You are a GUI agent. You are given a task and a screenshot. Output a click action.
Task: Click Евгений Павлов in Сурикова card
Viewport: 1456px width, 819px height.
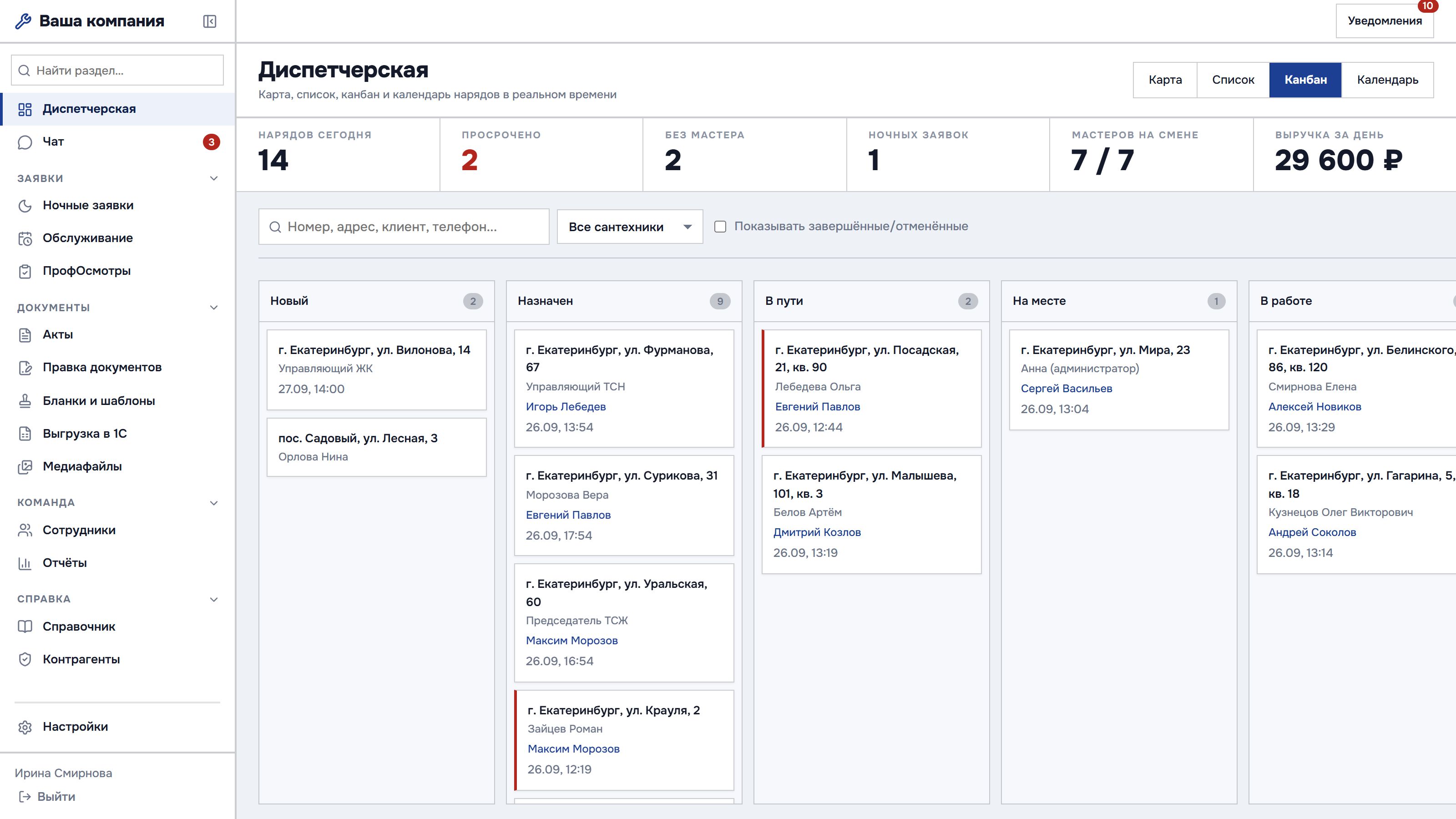[568, 515]
